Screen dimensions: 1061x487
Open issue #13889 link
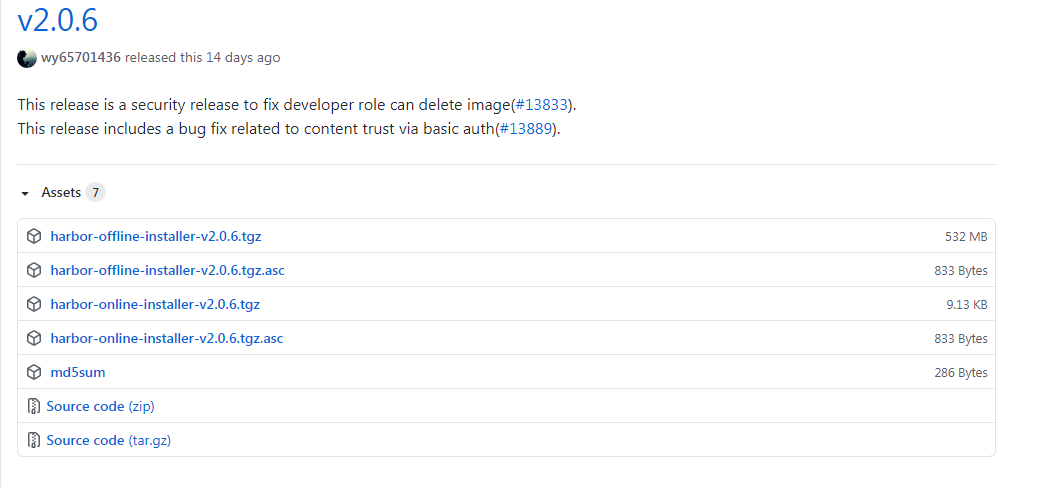(528, 129)
